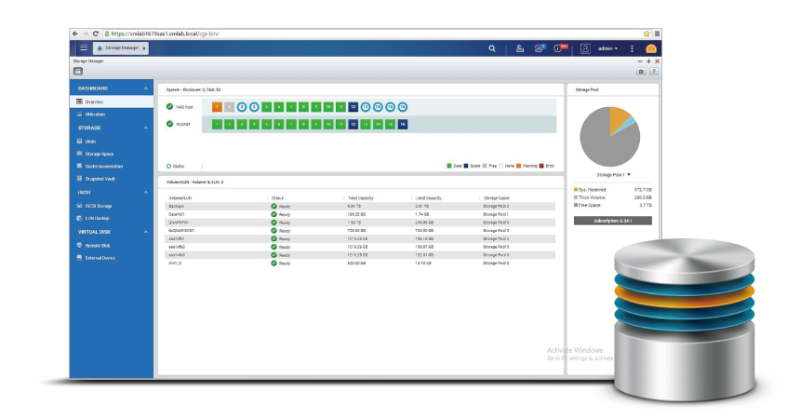Open the admin user dropdown
800x419 pixels.
click(x=607, y=48)
